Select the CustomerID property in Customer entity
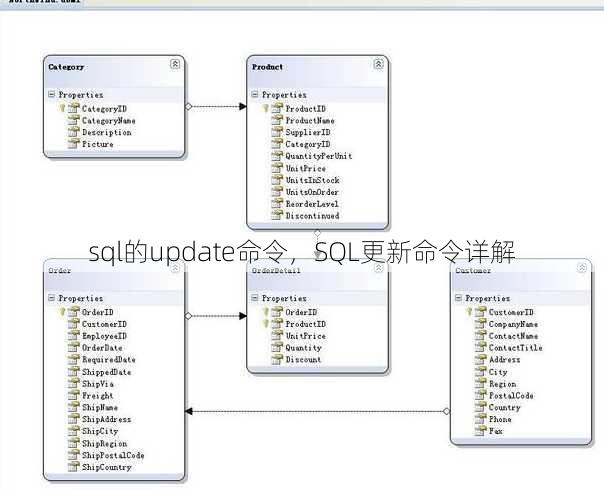604x490 pixels. point(511,312)
